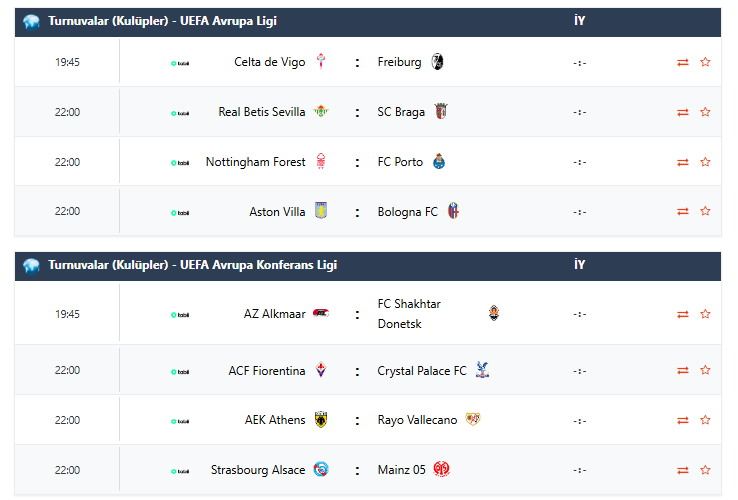Viewport: 738px width, 500px height.
Task: Click the 22:00 time of Real Betis match
Action: [x=67, y=112]
